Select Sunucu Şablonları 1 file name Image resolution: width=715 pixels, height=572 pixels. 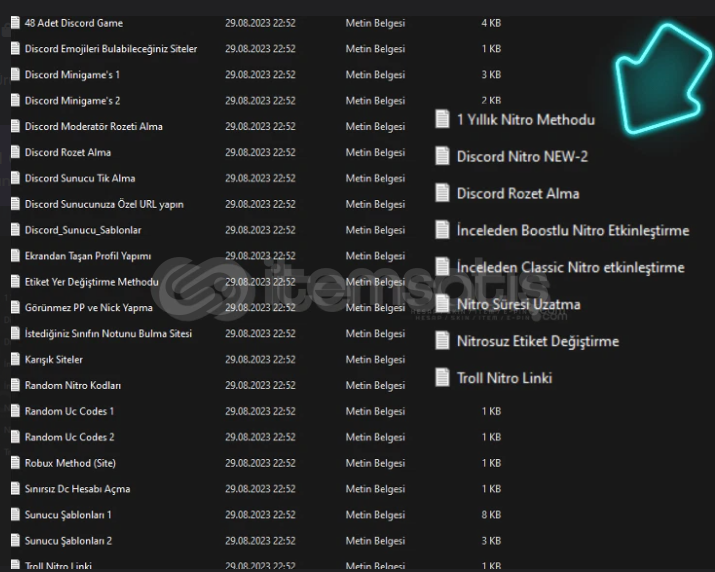pos(68,515)
